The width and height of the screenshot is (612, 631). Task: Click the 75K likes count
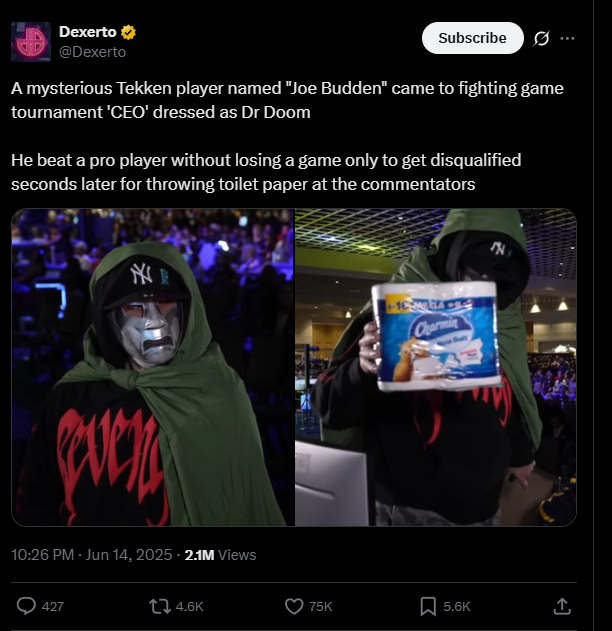321,606
